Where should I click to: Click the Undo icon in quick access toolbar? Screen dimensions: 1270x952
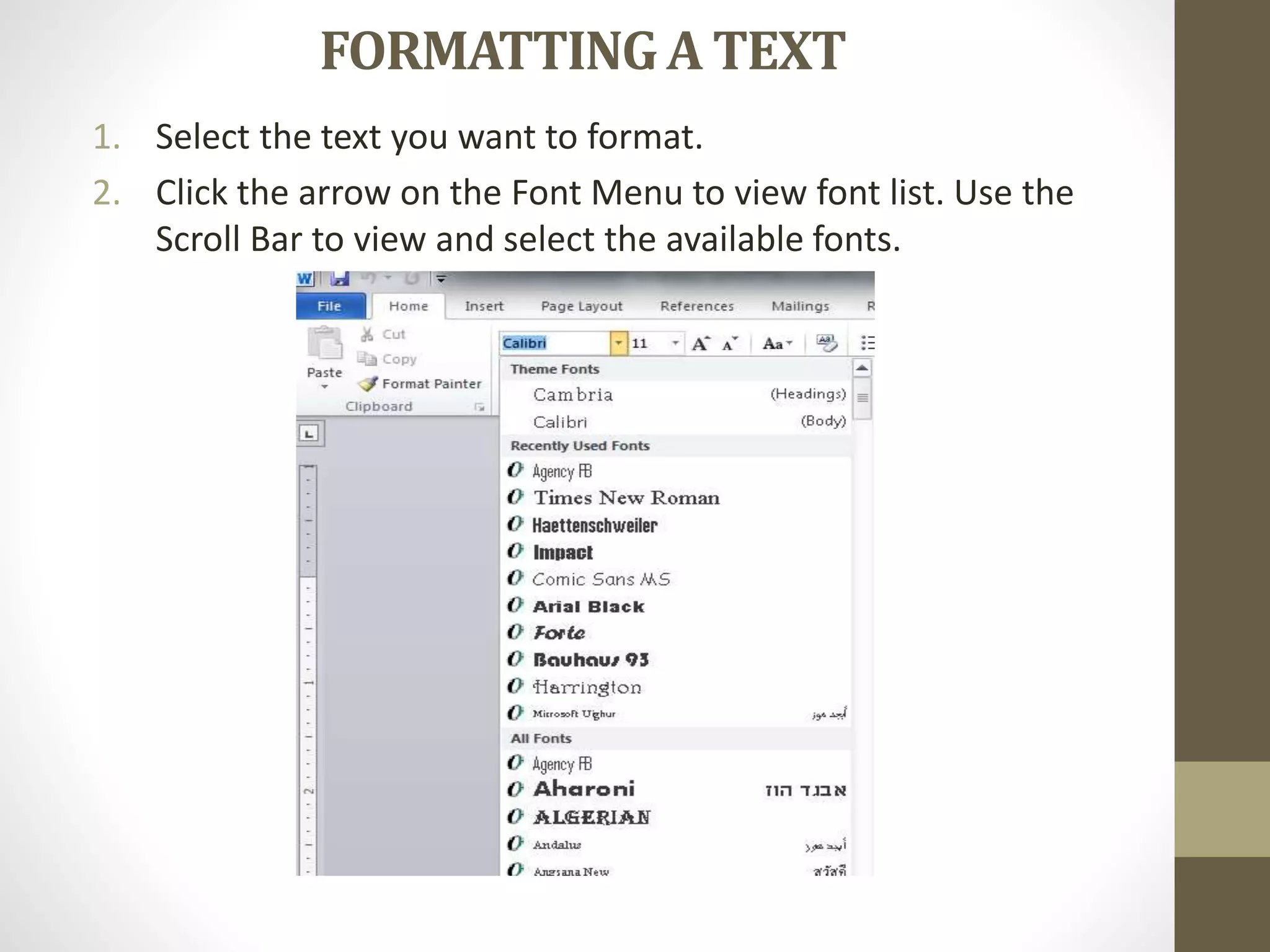tap(368, 278)
